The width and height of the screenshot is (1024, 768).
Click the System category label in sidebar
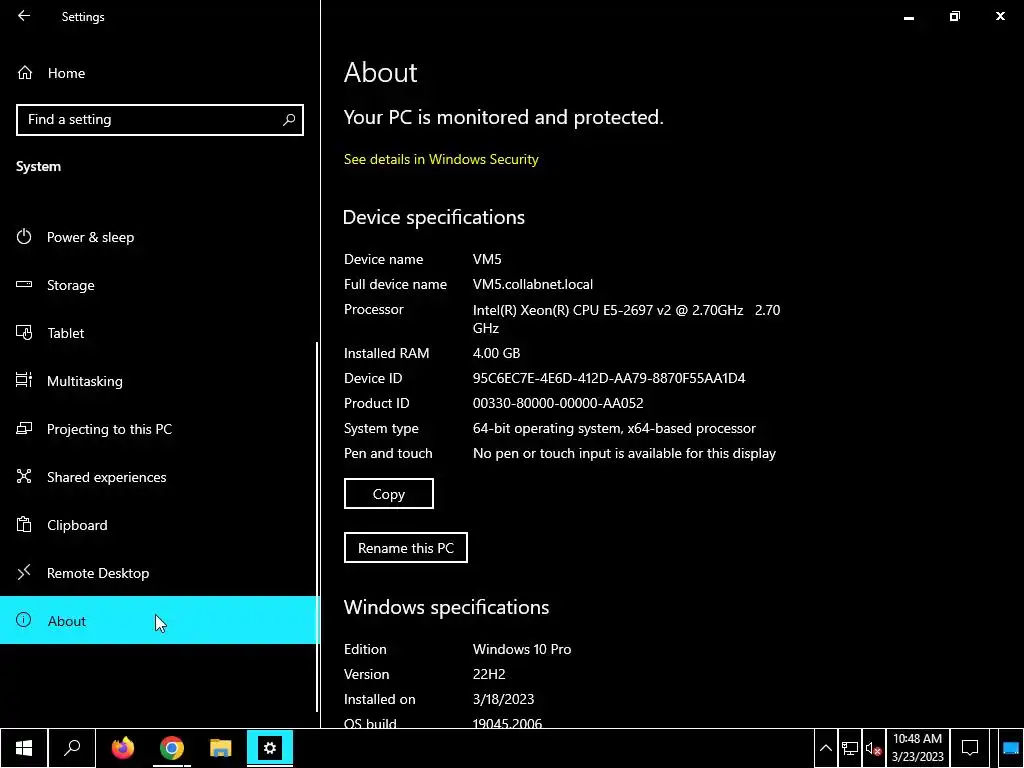[39, 166]
